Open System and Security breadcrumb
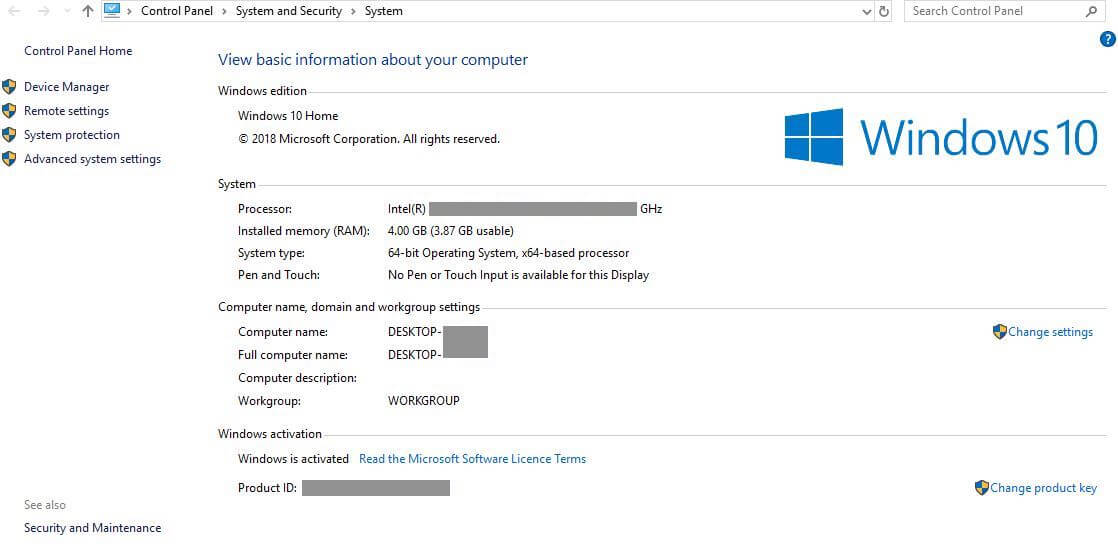Screen dimensions: 1118x549 (289, 11)
